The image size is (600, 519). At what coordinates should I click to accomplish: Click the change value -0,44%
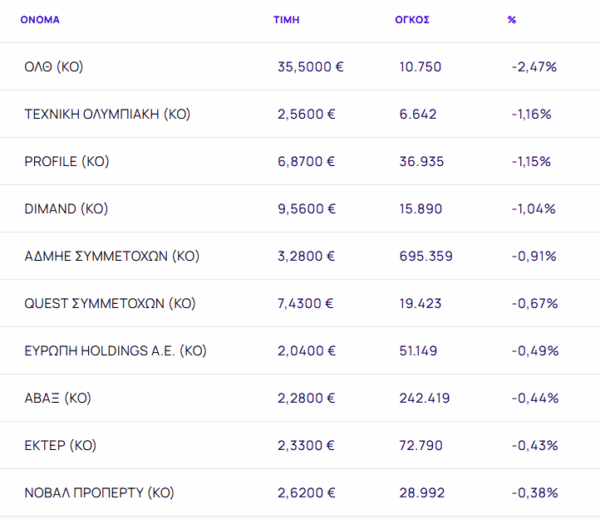(x=535, y=398)
